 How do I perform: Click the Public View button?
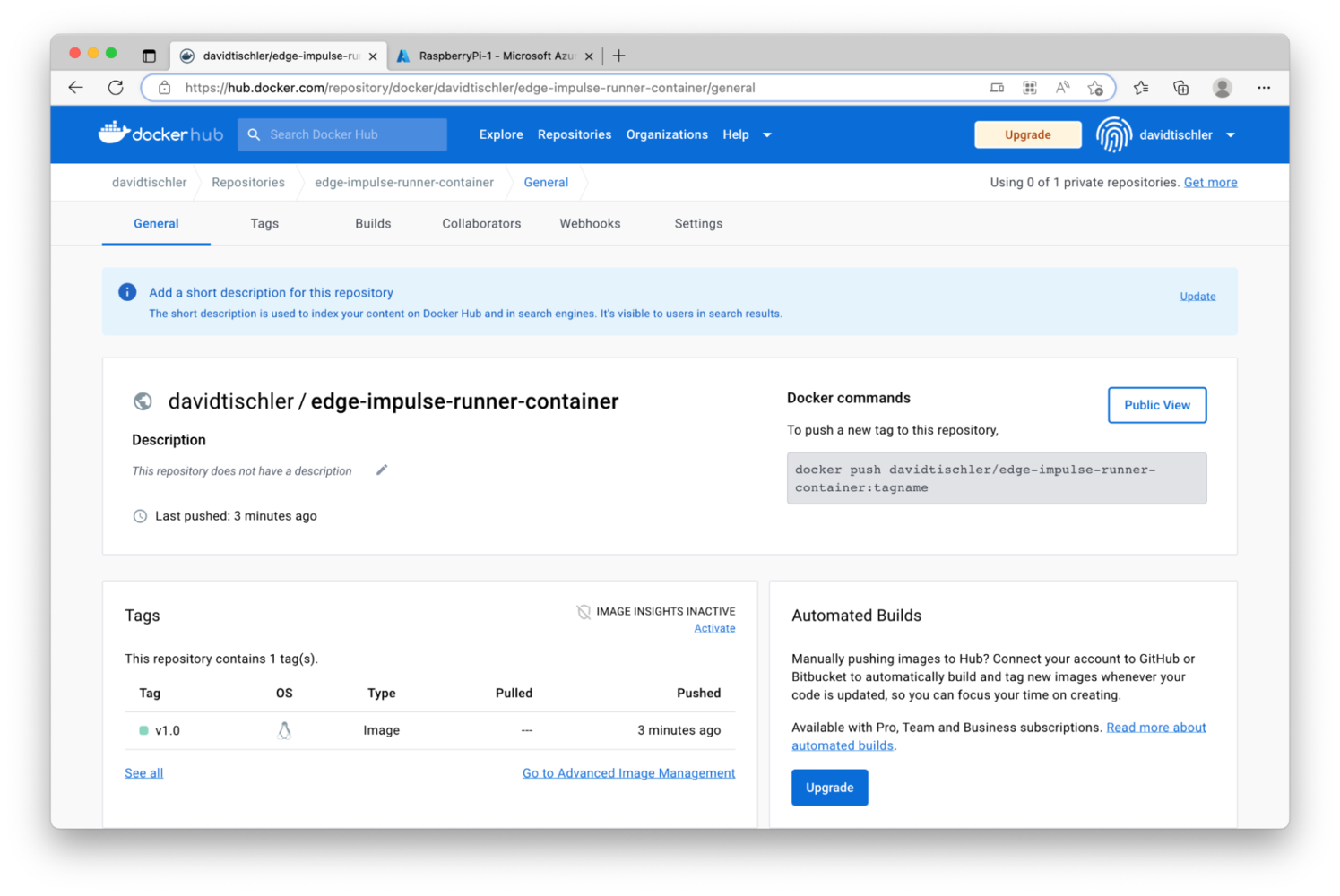[1157, 405]
